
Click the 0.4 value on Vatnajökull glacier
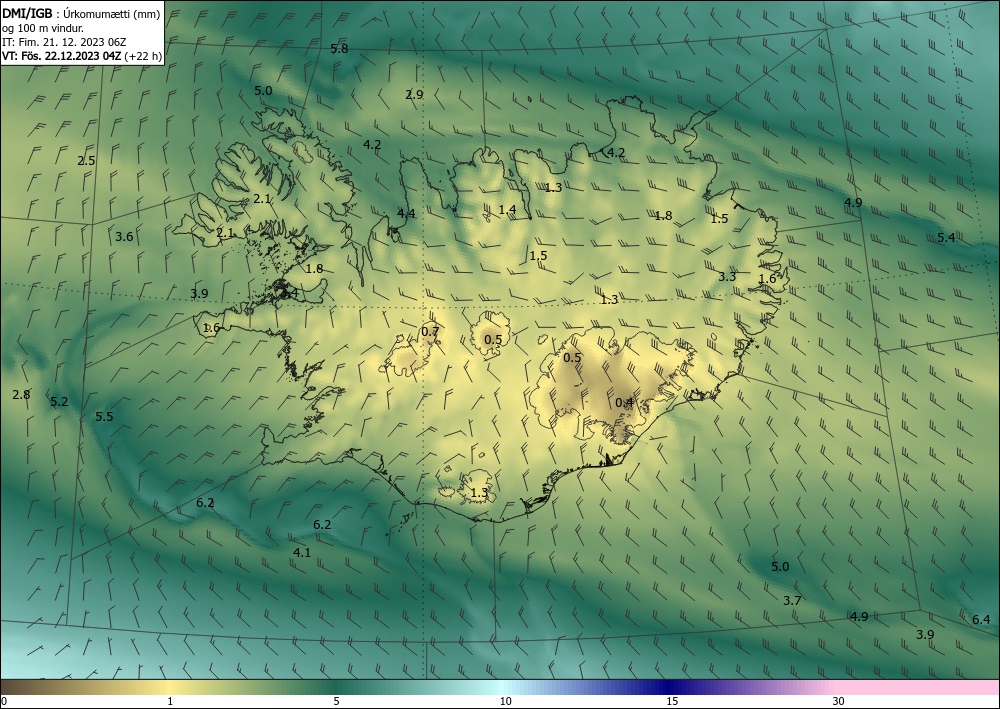tap(624, 402)
